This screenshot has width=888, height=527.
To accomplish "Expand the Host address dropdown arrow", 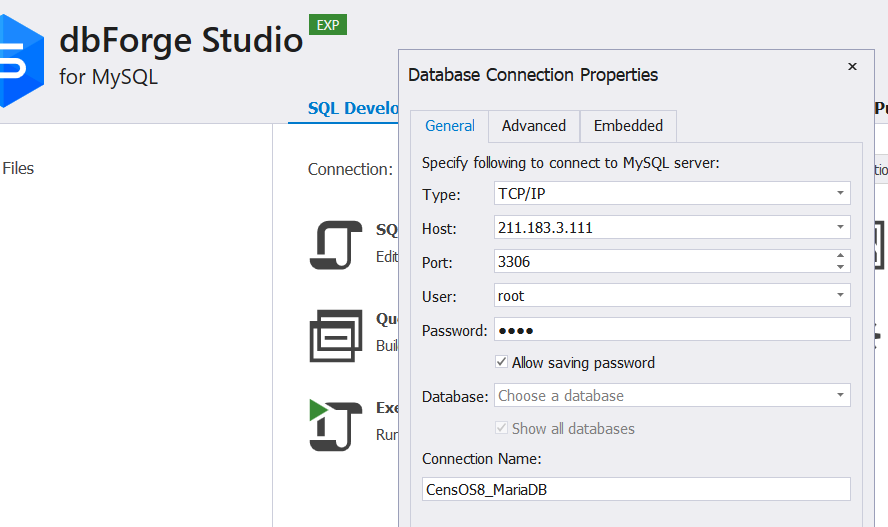I will coord(840,228).
